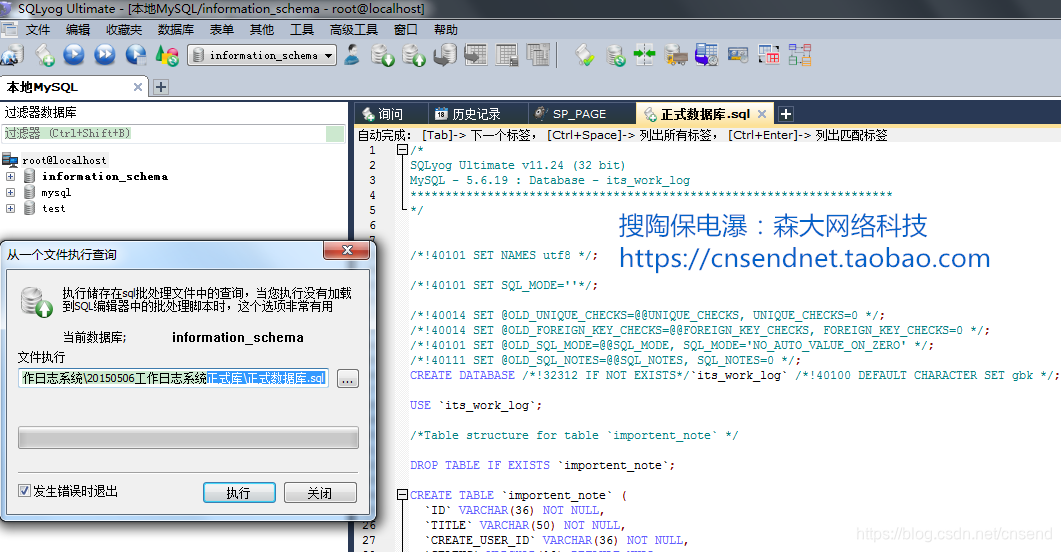This screenshot has width=1061, height=552.
Task: Click the database filter input field
Action: point(175,133)
